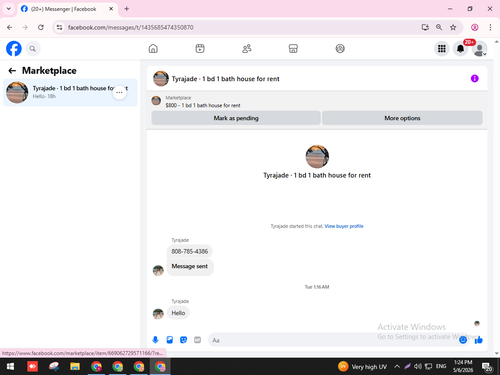Click the install app icon in address bar

point(425,27)
